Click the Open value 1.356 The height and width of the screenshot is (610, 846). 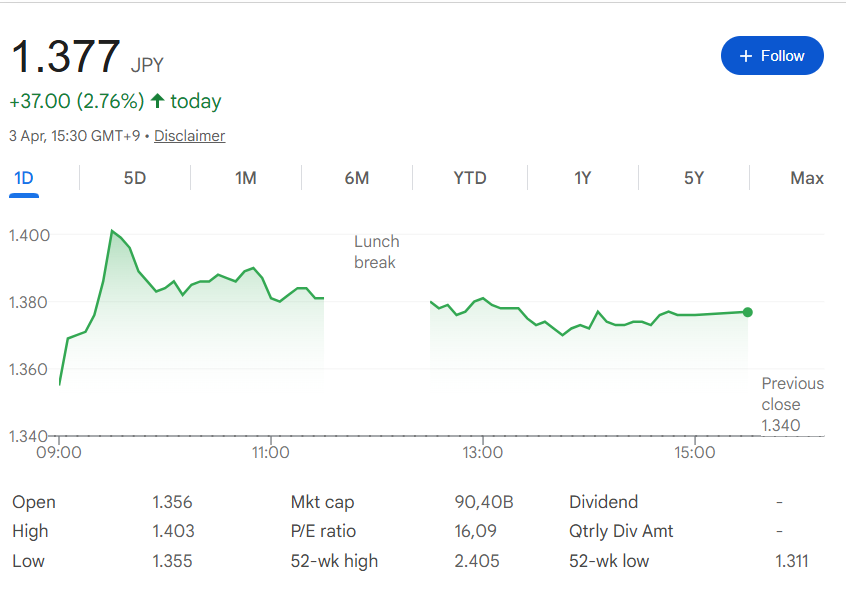[172, 502]
